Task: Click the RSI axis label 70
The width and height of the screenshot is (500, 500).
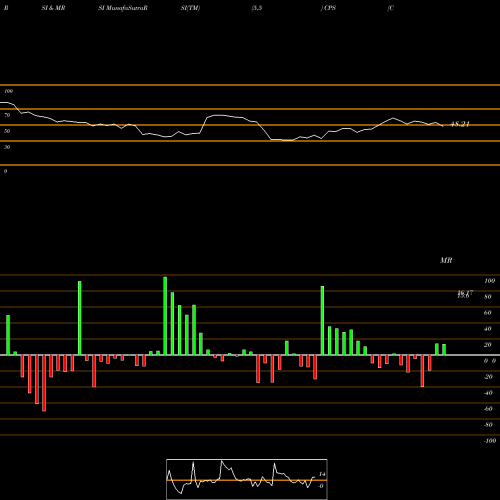Action: pos(7,115)
